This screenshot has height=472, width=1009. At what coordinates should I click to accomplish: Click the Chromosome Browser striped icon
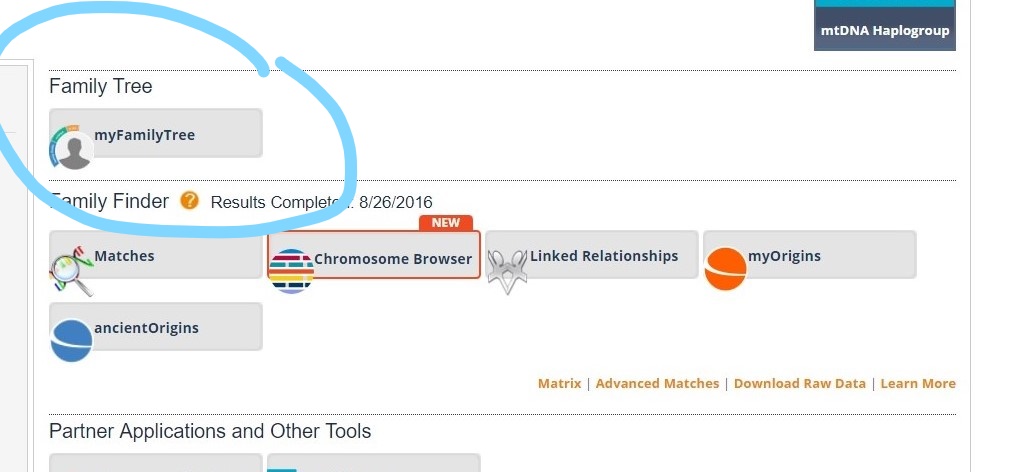click(x=291, y=271)
